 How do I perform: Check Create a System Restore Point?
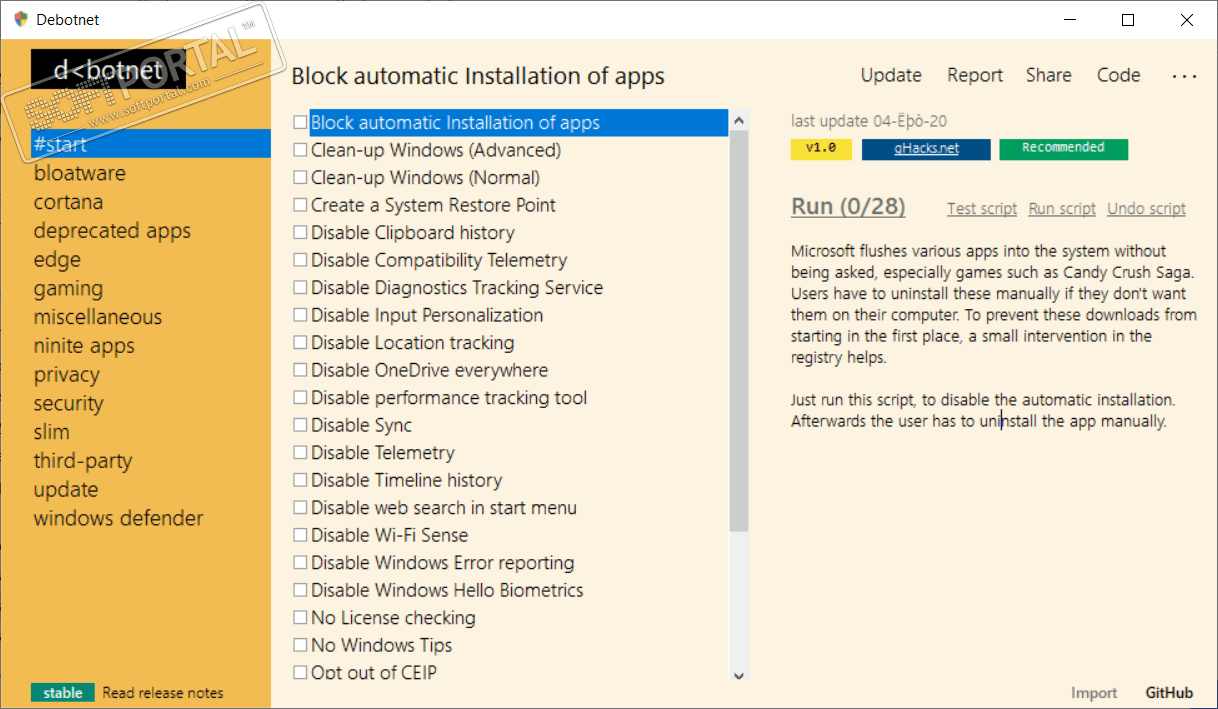point(300,205)
